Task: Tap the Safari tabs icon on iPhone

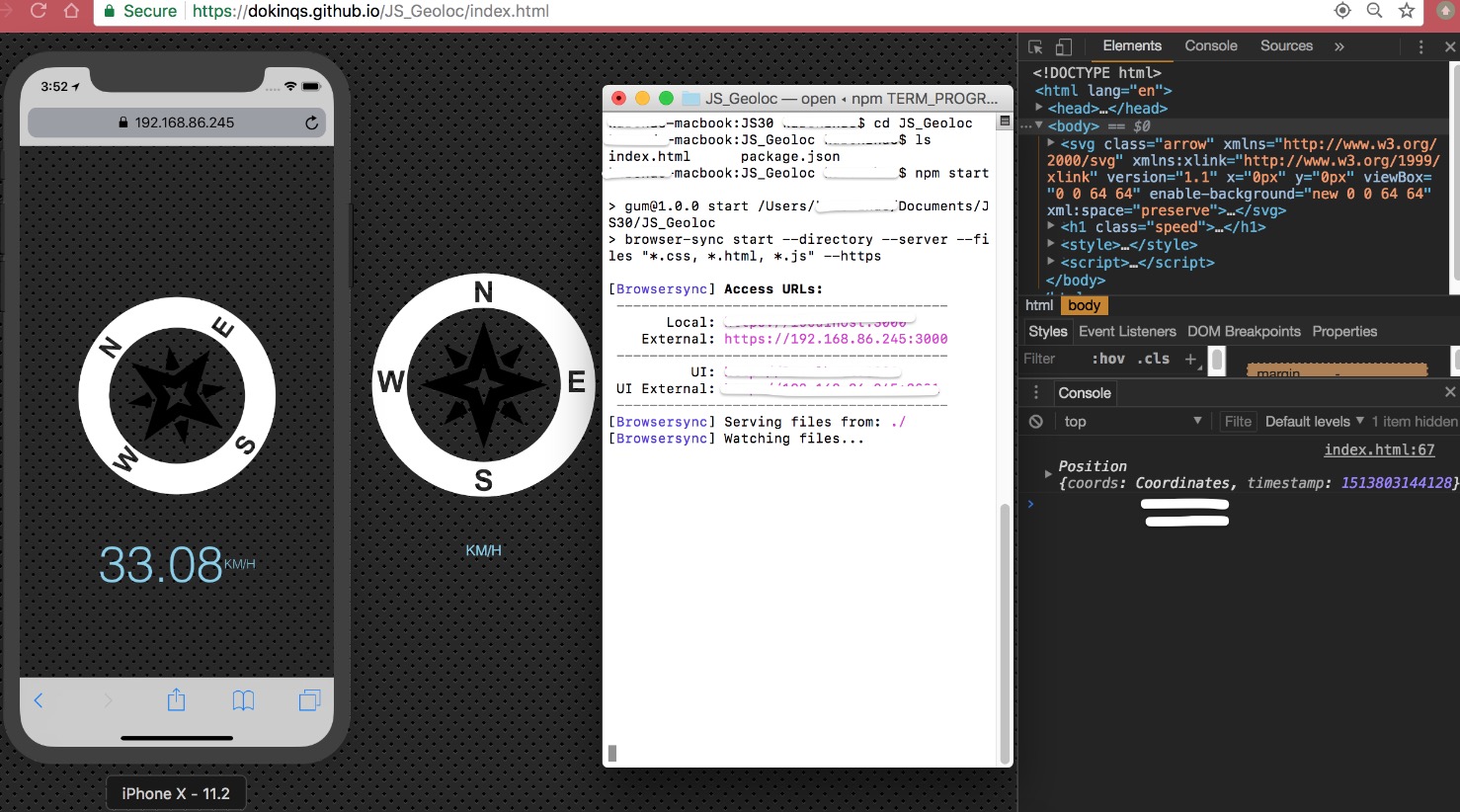Action: click(x=309, y=700)
